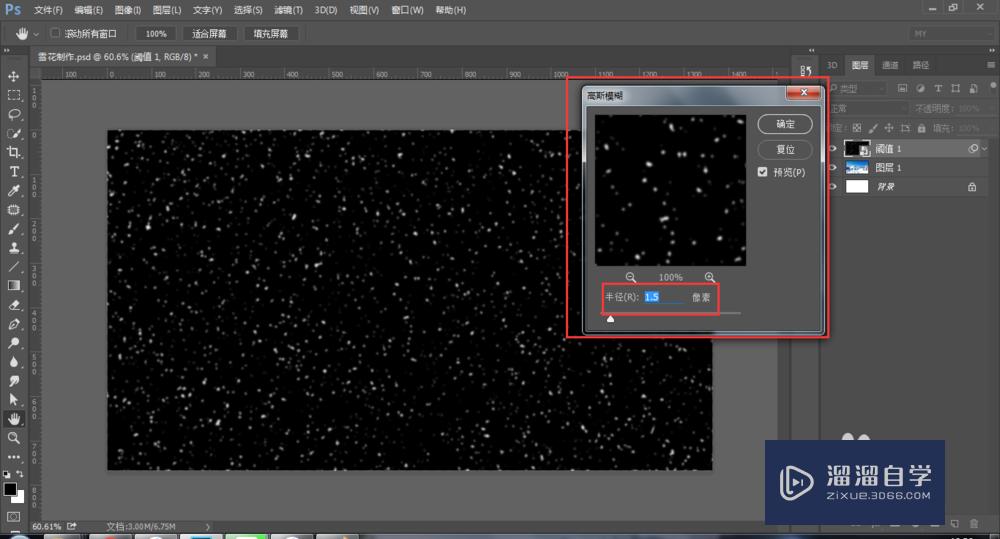Image resolution: width=1000 pixels, height=539 pixels.
Task: Toggle layer filtering on/off switch
Action: (x=993, y=85)
